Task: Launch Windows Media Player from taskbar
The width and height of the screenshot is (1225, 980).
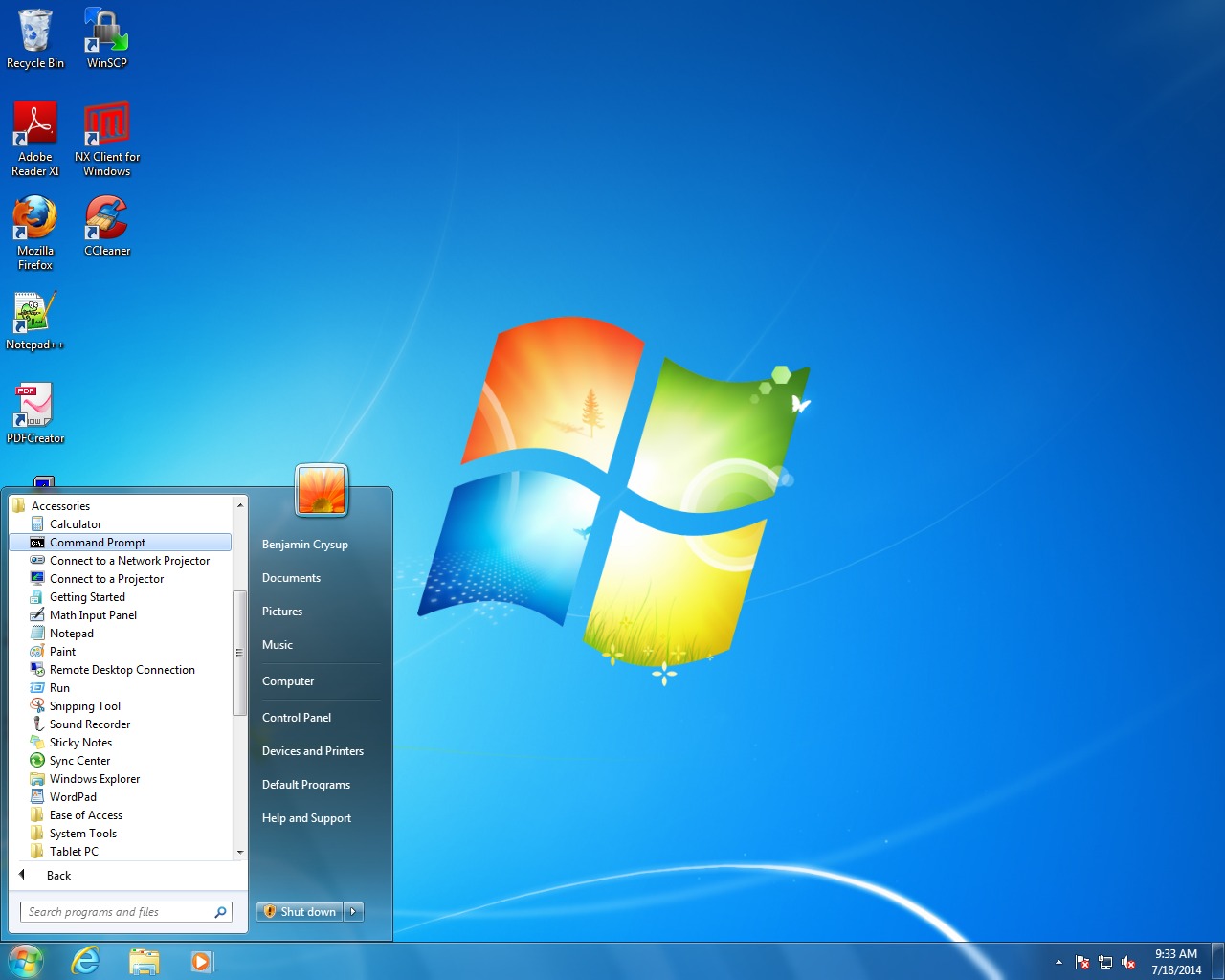Action: pyautogui.click(x=202, y=961)
